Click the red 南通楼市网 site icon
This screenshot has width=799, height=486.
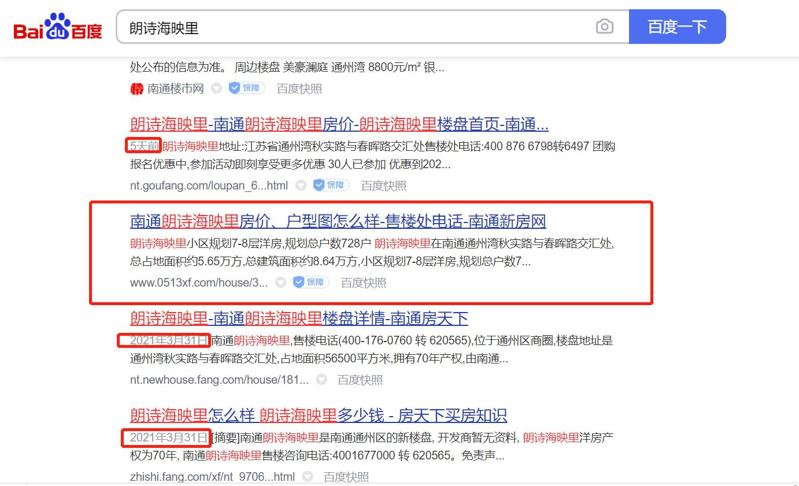[x=137, y=89]
